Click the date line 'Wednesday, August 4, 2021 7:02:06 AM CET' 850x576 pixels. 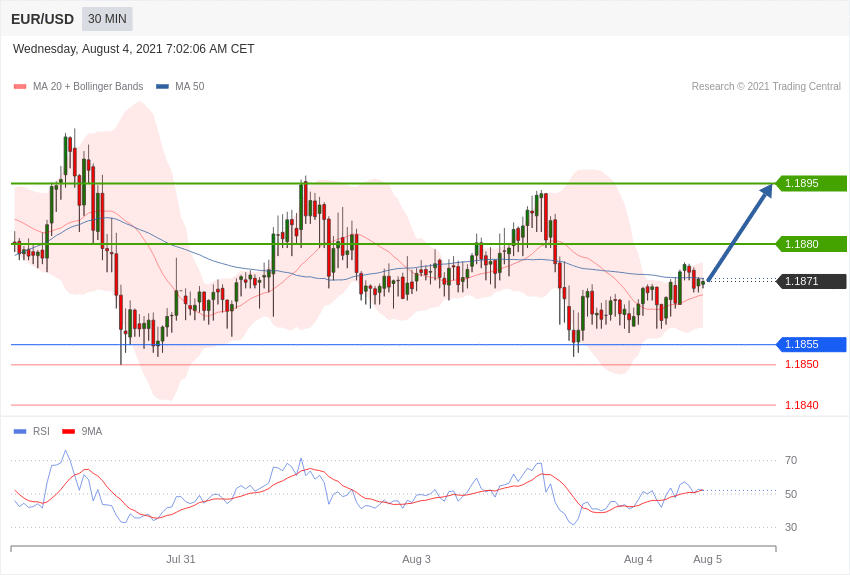coord(133,49)
